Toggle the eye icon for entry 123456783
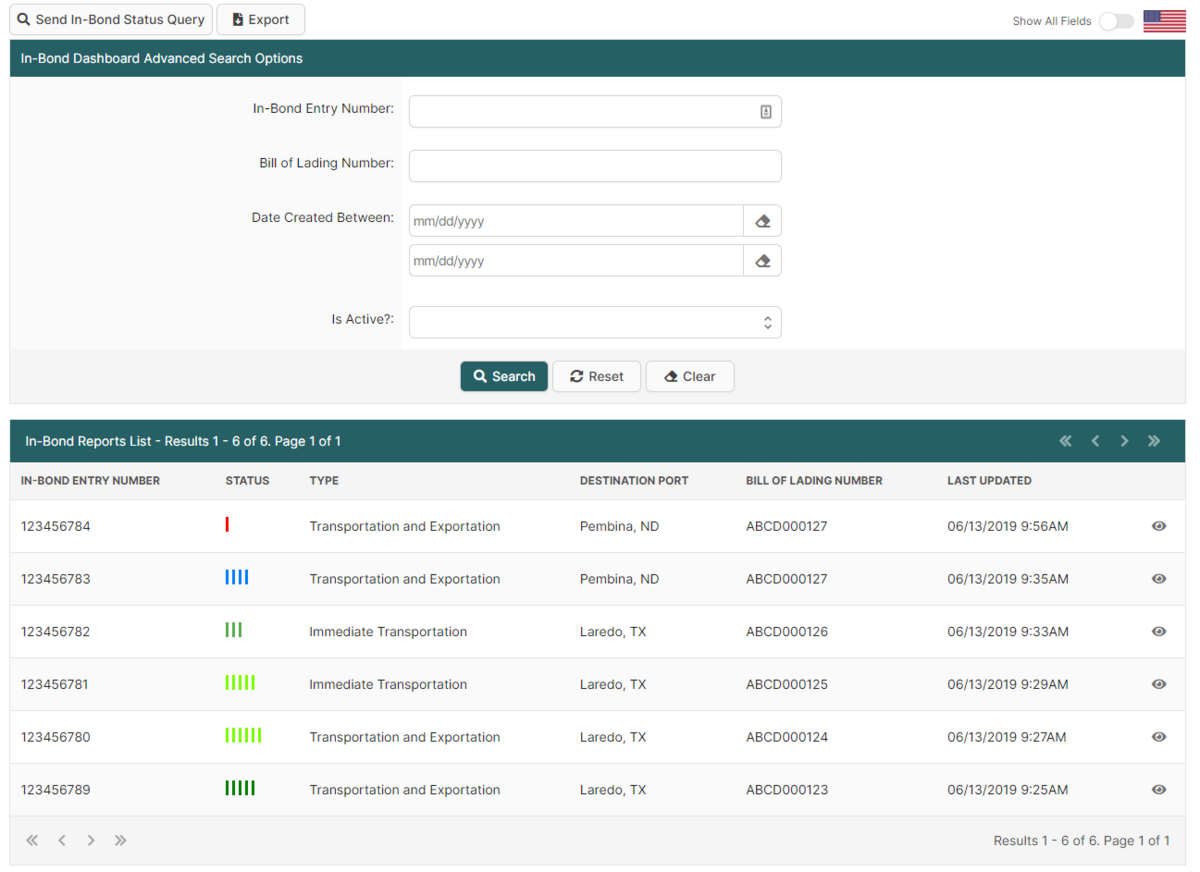This screenshot has height=872, width=1200. [1158, 578]
